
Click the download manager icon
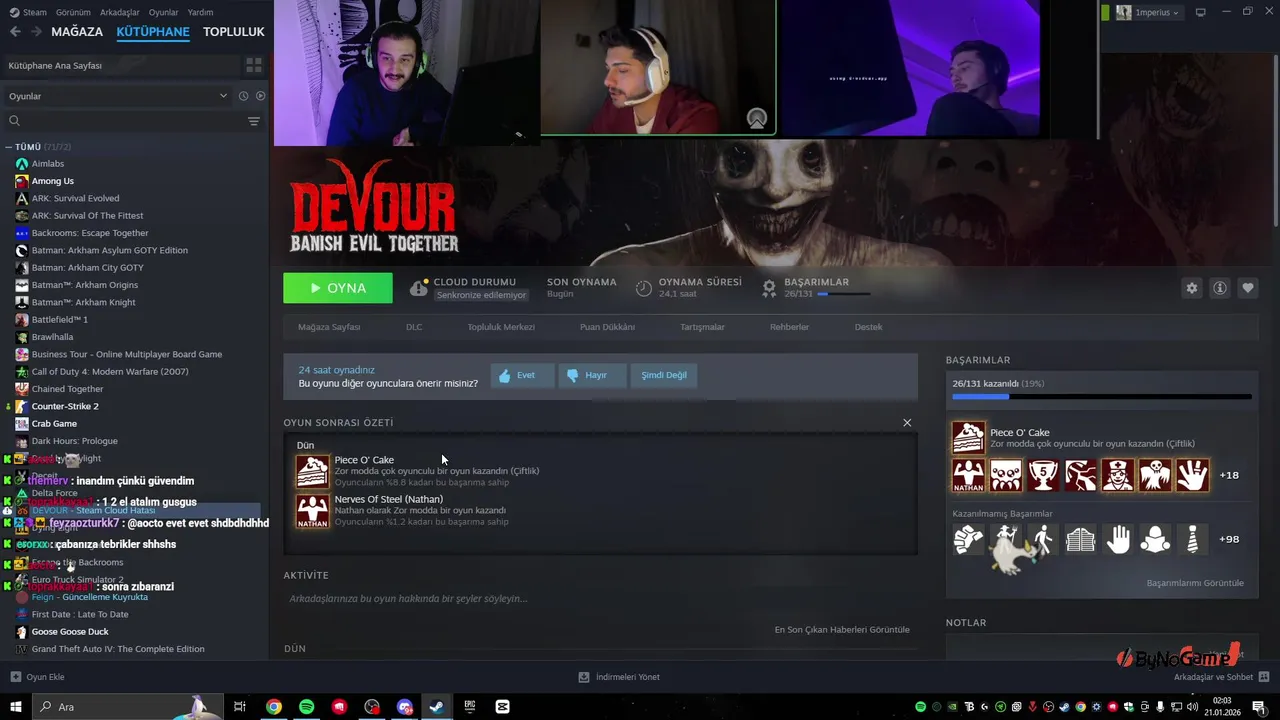[x=584, y=677]
